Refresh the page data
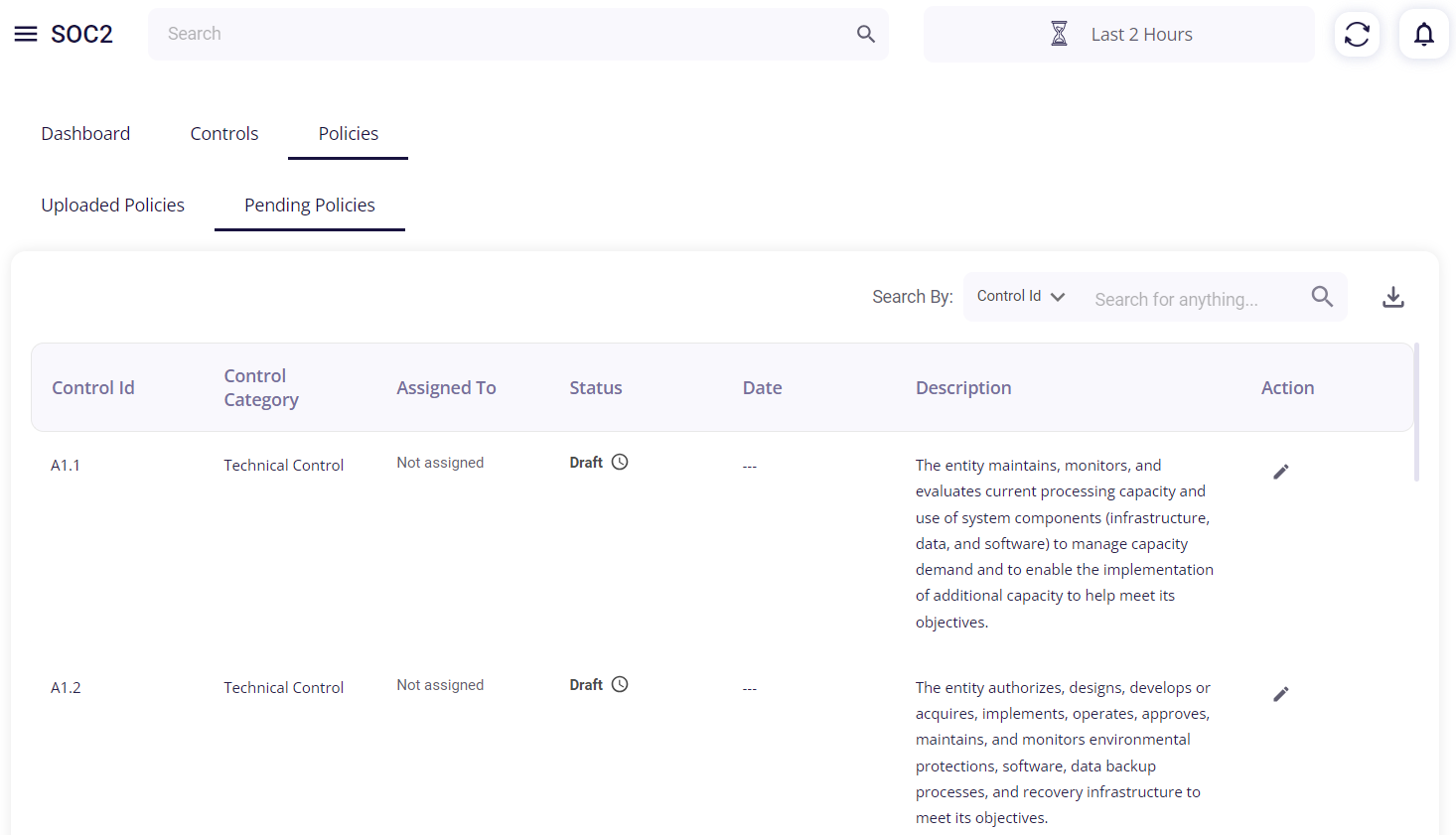 1357,34
